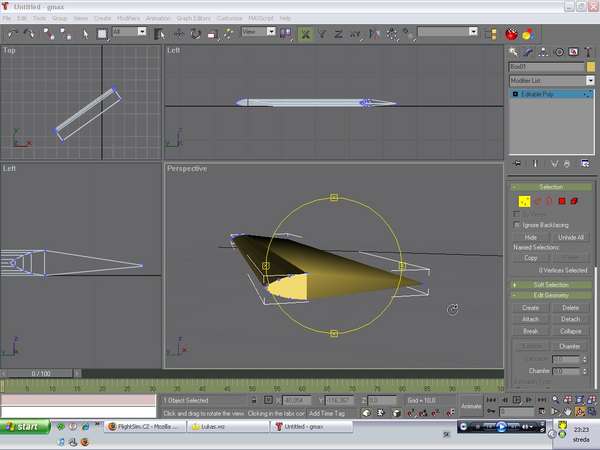
Task: Open the Tools menu
Action: click(39, 18)
